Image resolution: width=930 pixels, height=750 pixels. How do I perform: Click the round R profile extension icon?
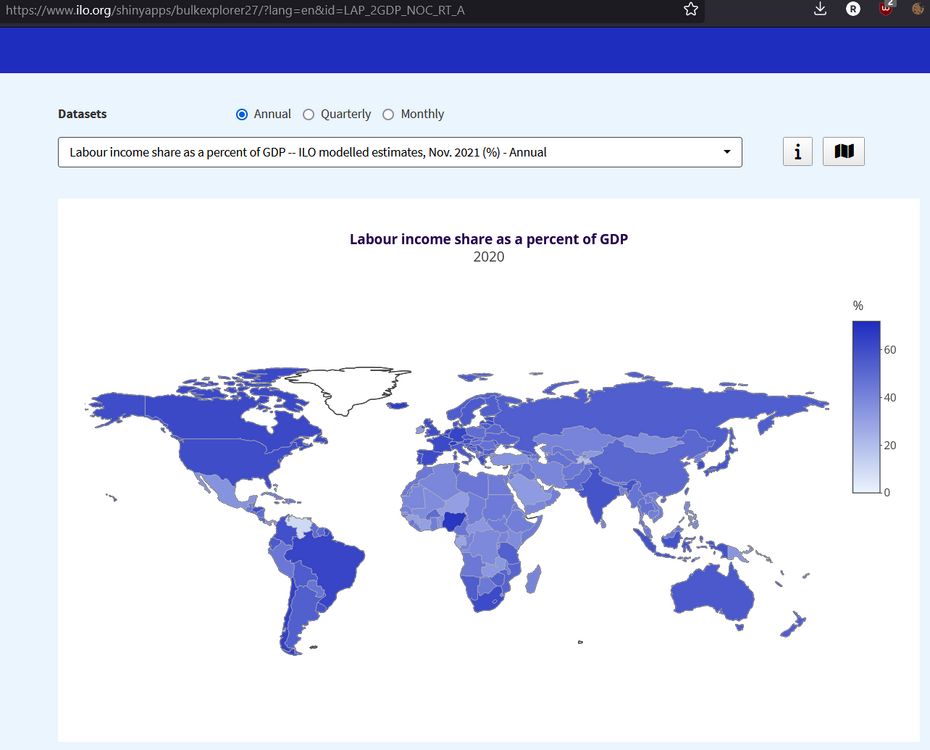(853, 9)
